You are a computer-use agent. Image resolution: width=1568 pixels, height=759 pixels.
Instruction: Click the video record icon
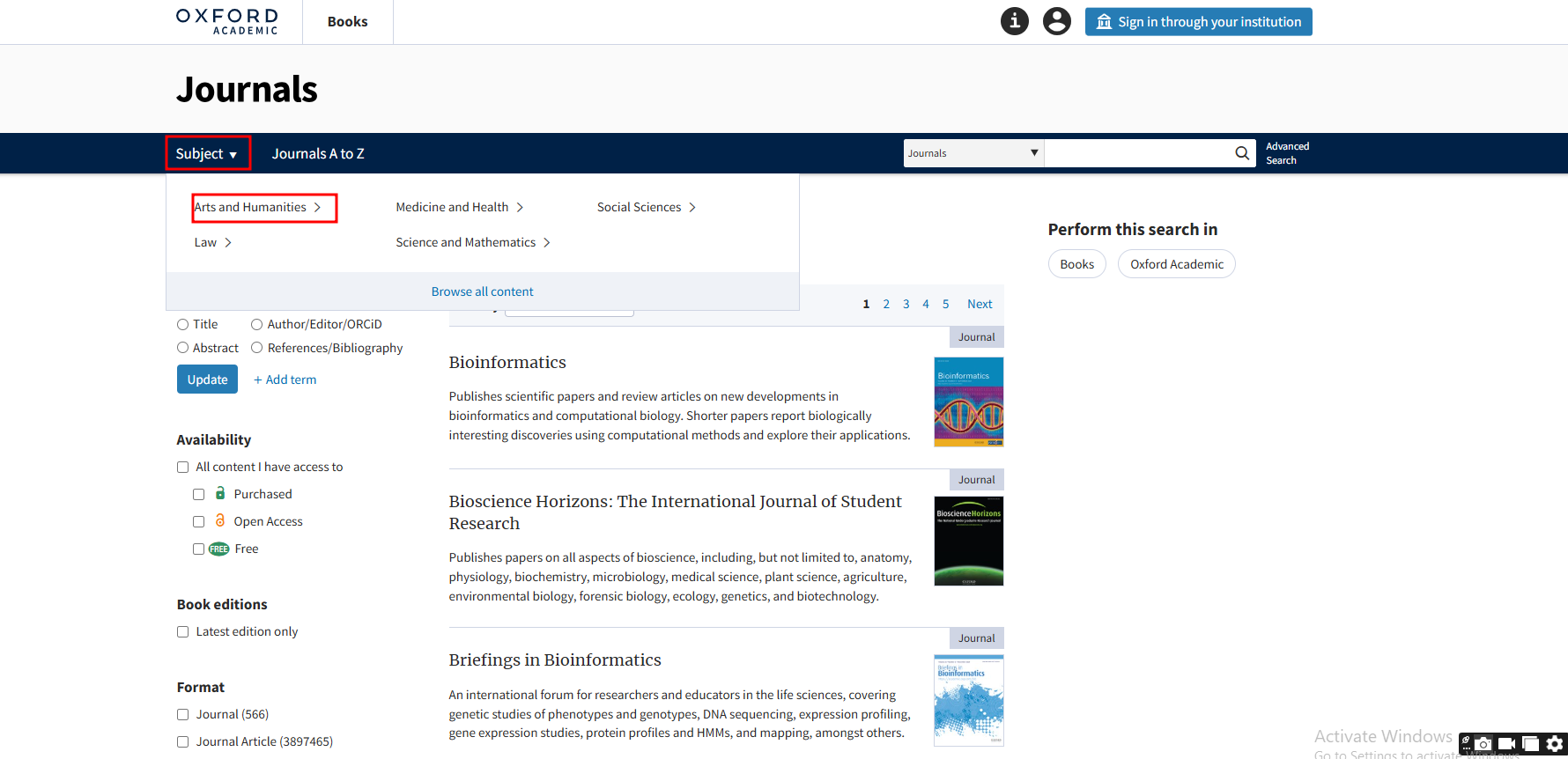click(x=1507, y=744)
